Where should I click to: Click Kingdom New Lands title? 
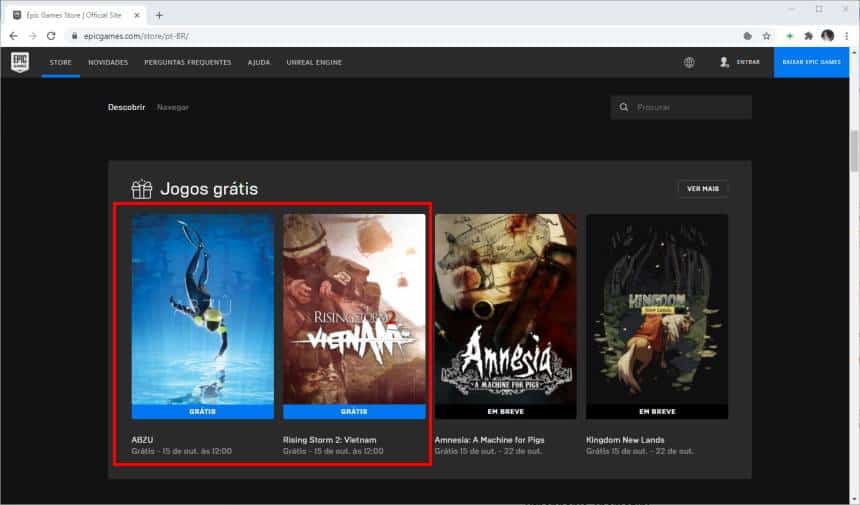[x=625, y=440]
